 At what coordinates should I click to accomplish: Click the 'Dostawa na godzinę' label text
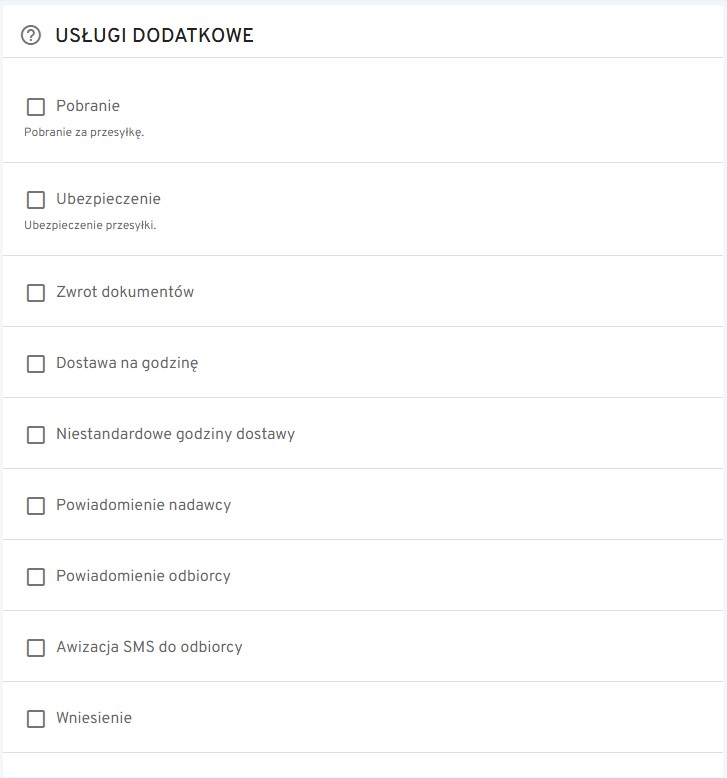coord(127,363)
